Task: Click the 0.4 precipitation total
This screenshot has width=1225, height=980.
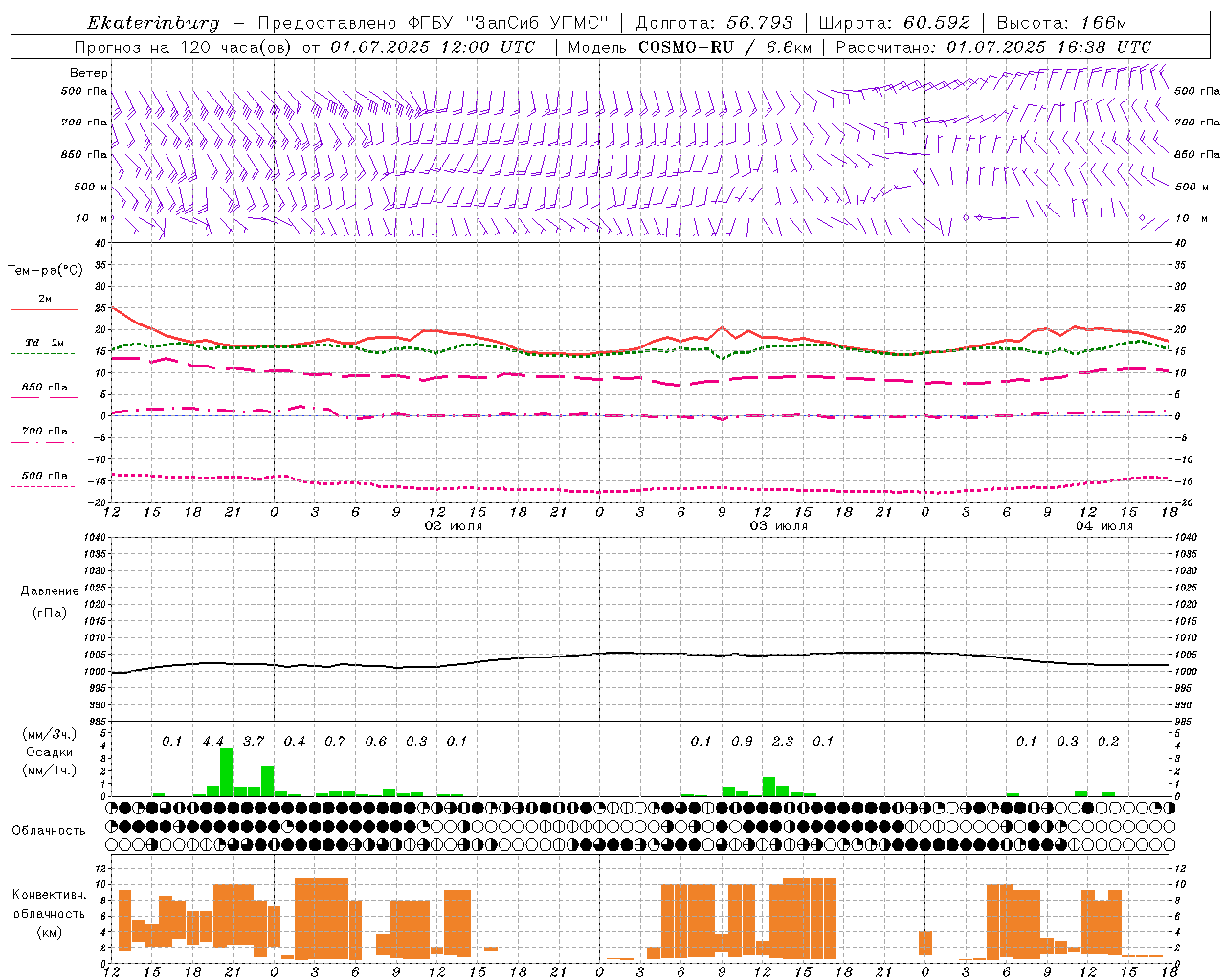Action: point(295,742)
